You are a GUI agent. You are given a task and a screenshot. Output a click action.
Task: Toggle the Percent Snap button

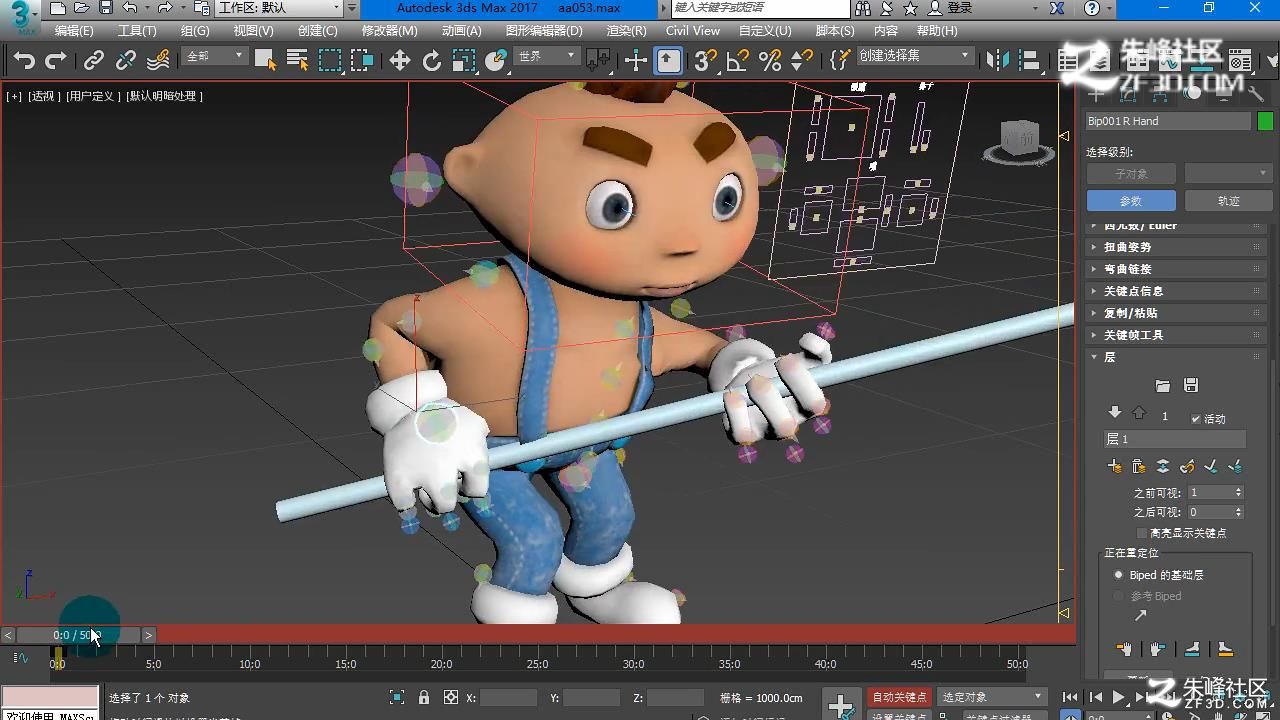[770, 61]
